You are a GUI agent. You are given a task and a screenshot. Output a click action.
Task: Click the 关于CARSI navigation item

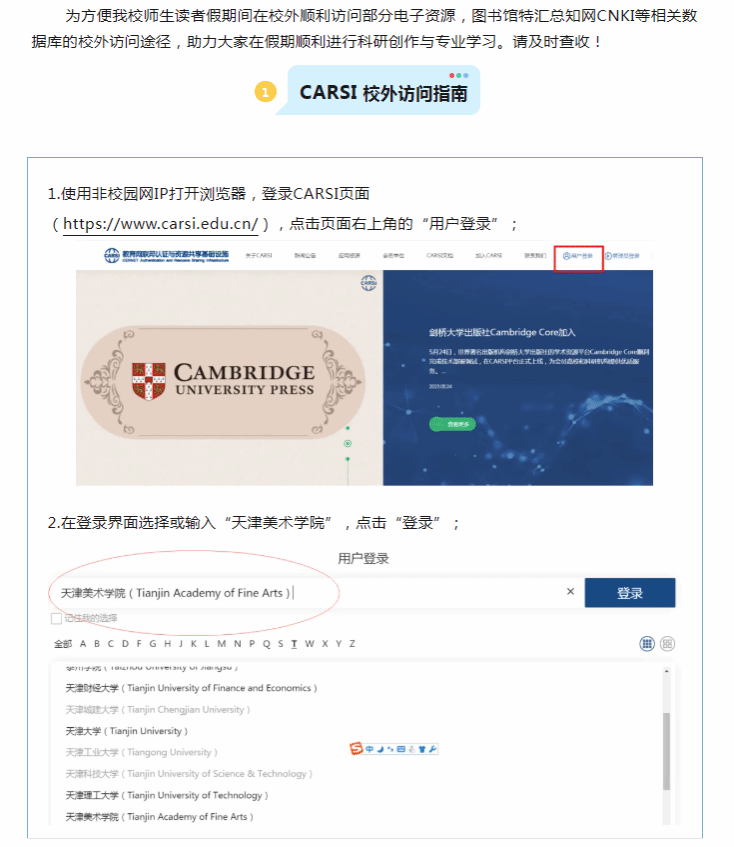point(259,255)
